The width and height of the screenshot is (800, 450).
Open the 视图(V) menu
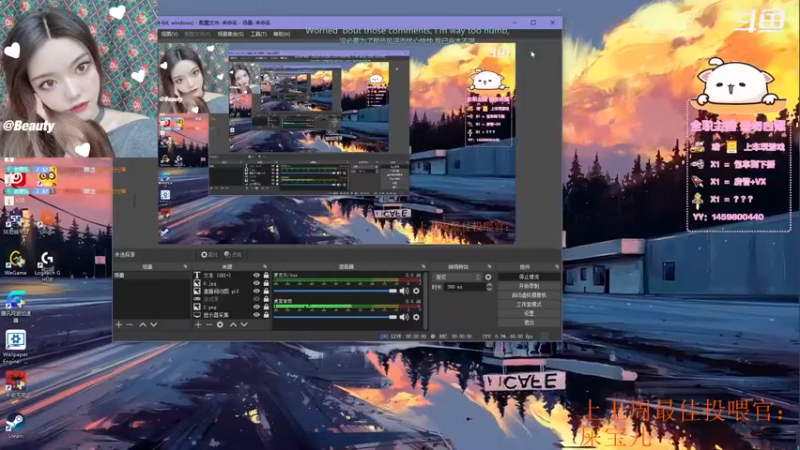pyautogui.click(x=169, y=34)
